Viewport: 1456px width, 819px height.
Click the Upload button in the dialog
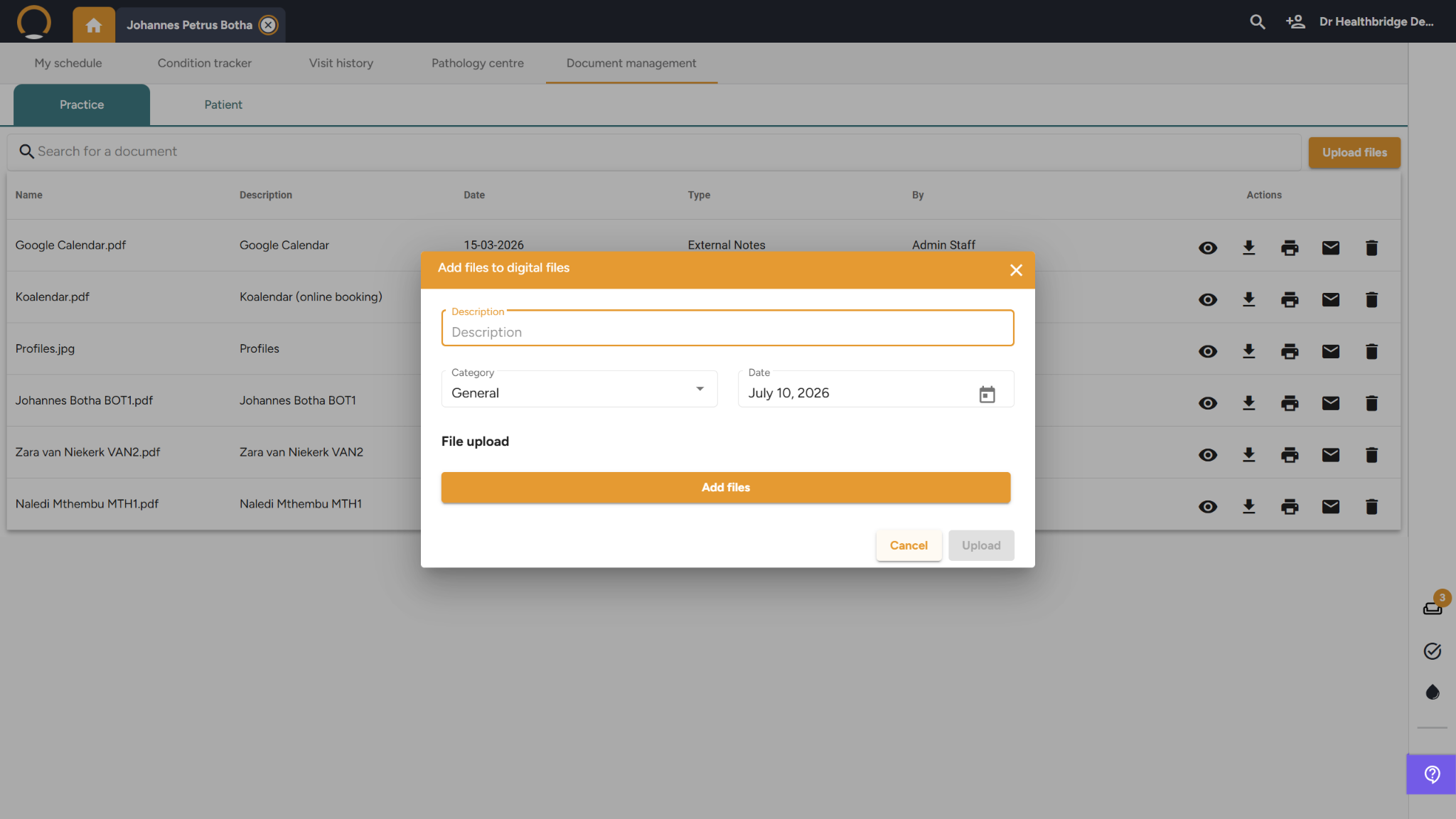pyautogui.click(x=981, y=546)
